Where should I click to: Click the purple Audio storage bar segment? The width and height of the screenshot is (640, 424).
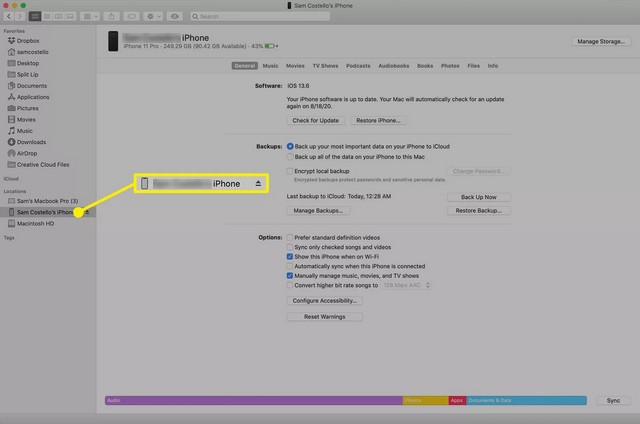click(250, 400)
